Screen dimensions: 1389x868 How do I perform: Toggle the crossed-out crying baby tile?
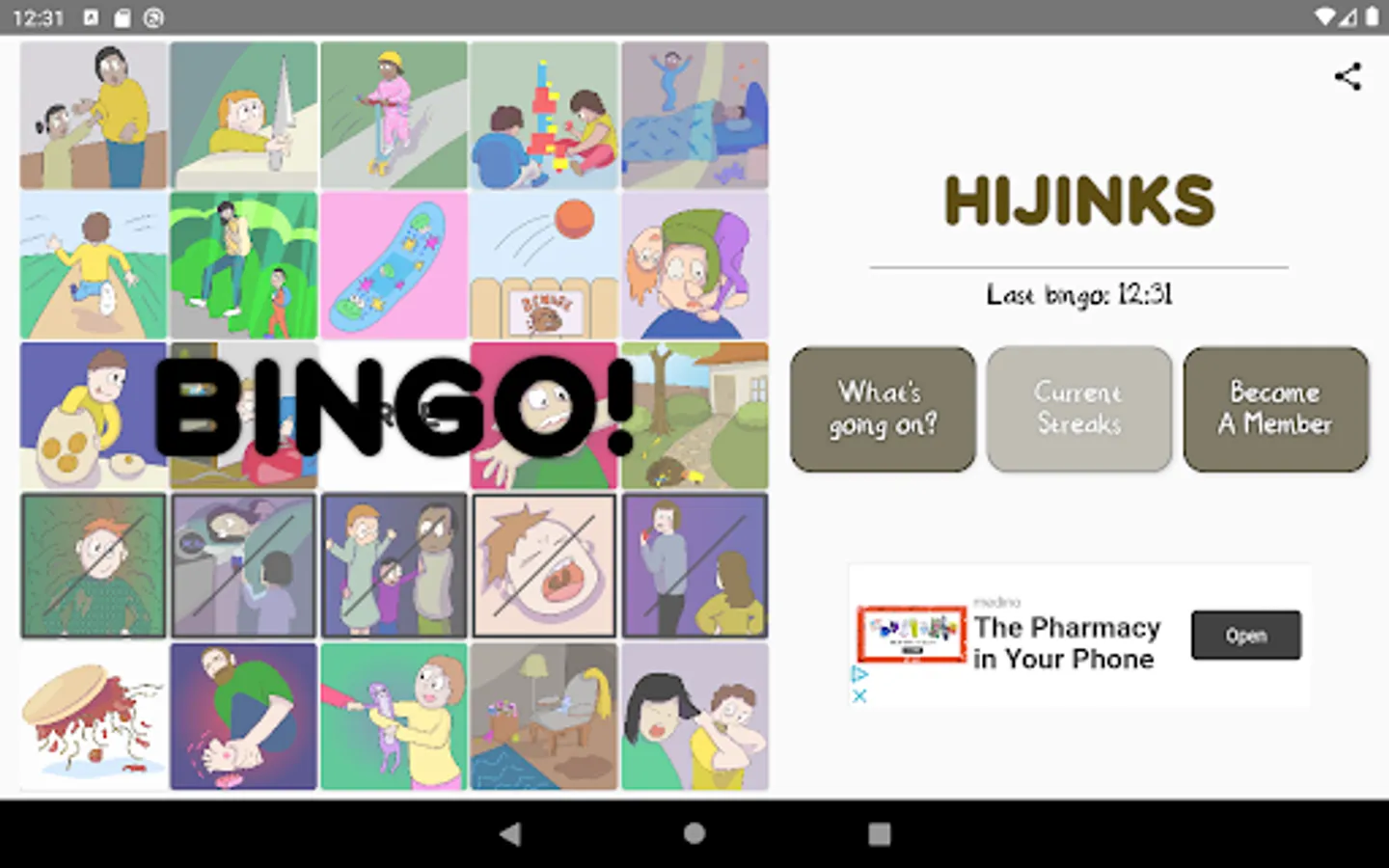[544, 566]
